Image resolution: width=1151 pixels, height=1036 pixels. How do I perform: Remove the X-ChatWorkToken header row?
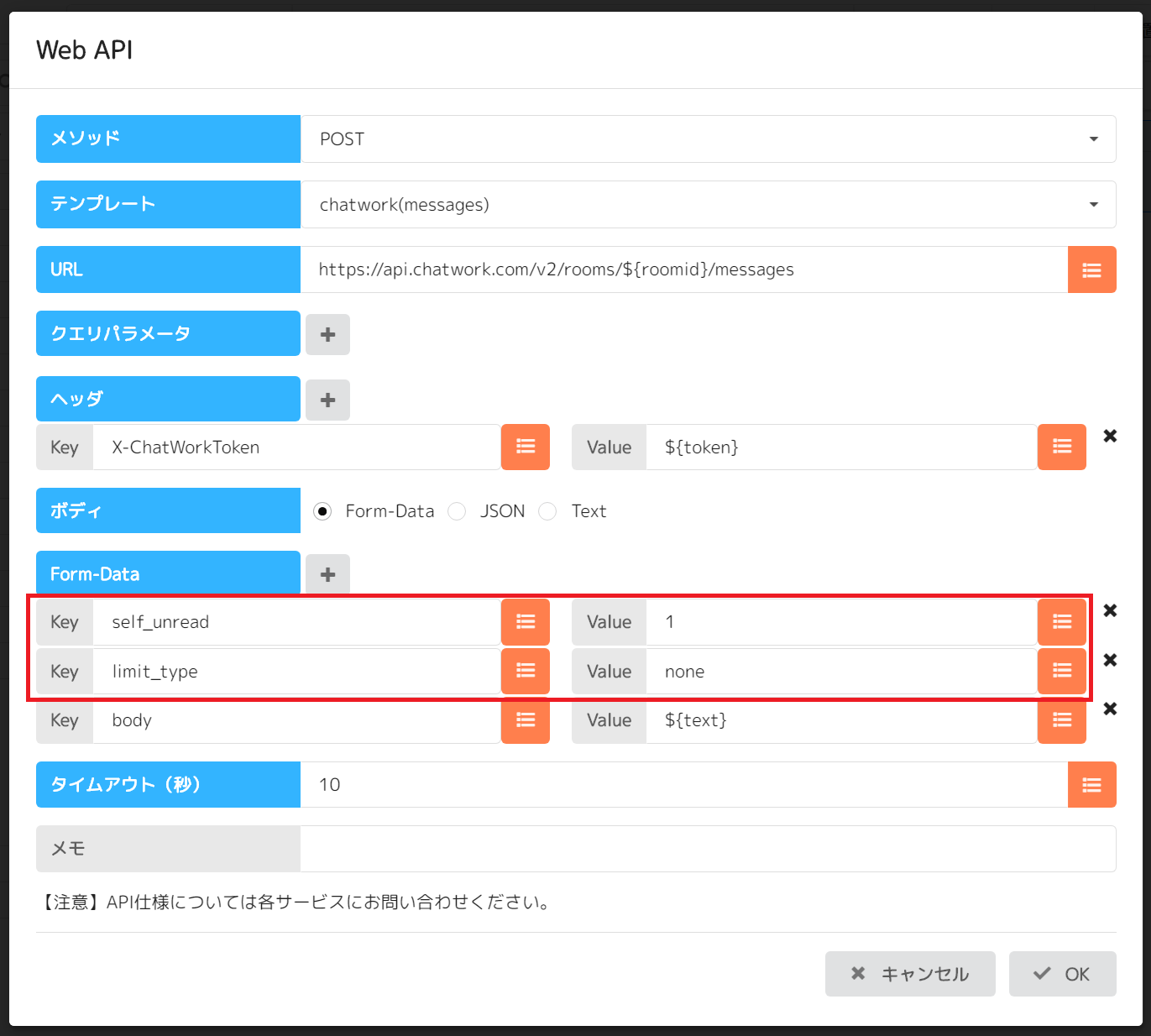(x=1110, y=436)
